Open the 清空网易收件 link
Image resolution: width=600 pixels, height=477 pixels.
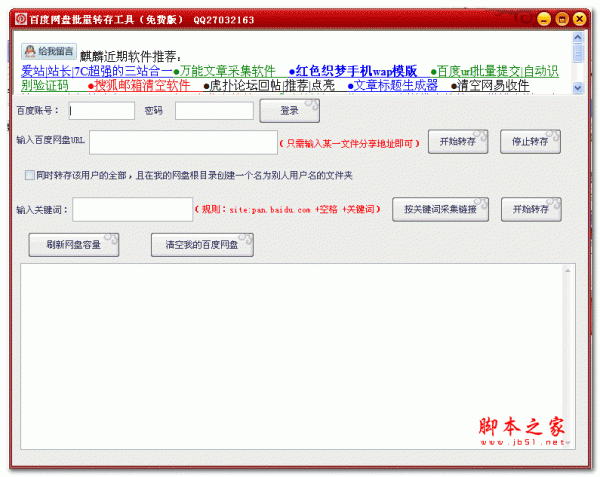(x=493, y=85)
